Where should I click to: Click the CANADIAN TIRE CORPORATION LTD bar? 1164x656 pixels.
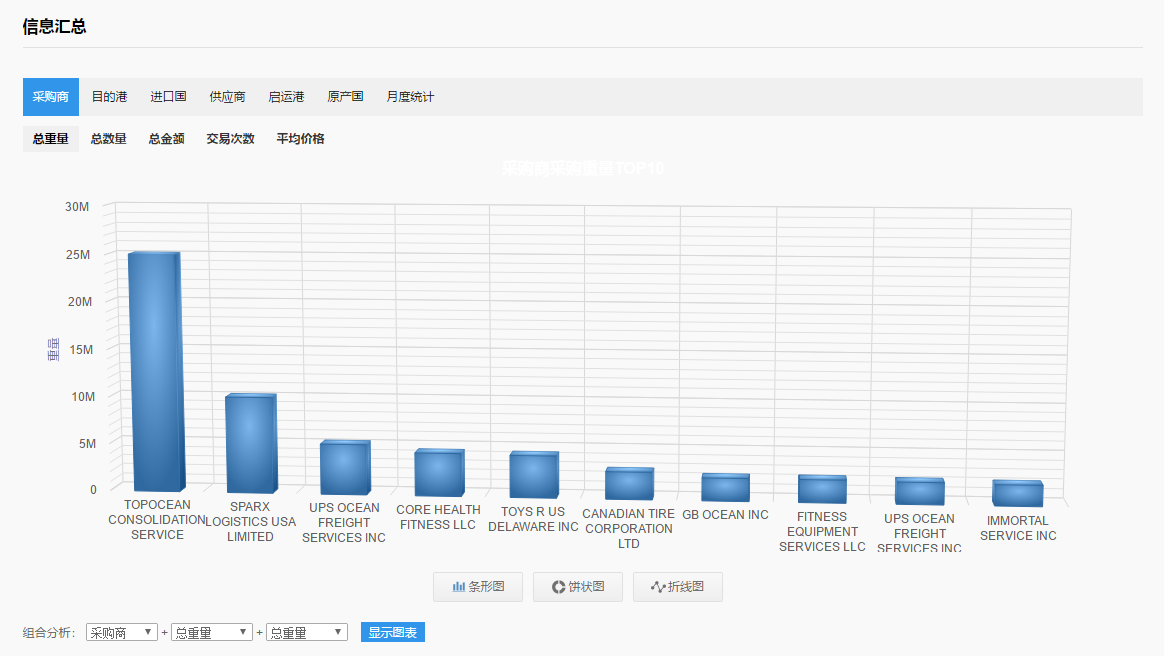630,484
